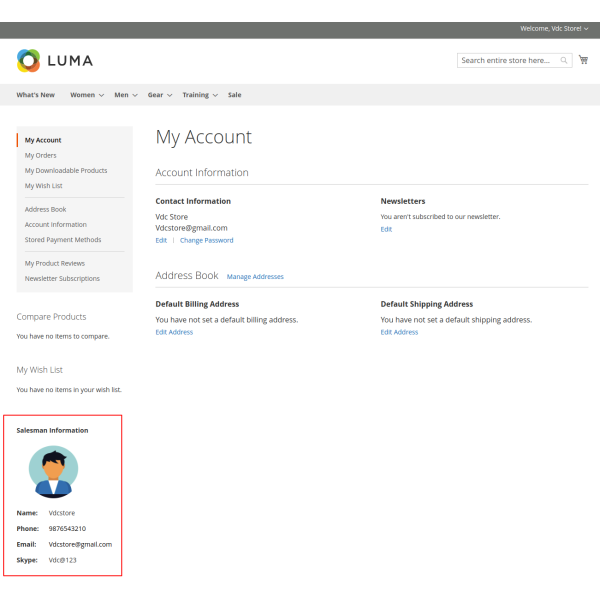Focus the Search entire store field

507,60
